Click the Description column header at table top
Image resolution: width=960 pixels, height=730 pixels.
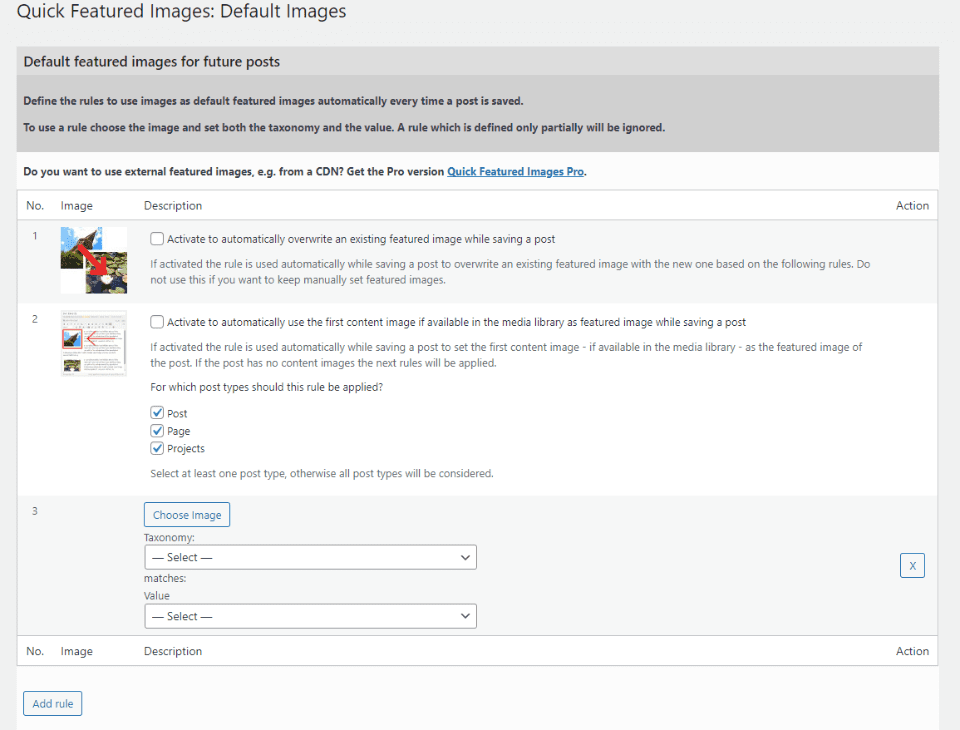(173, 206)
